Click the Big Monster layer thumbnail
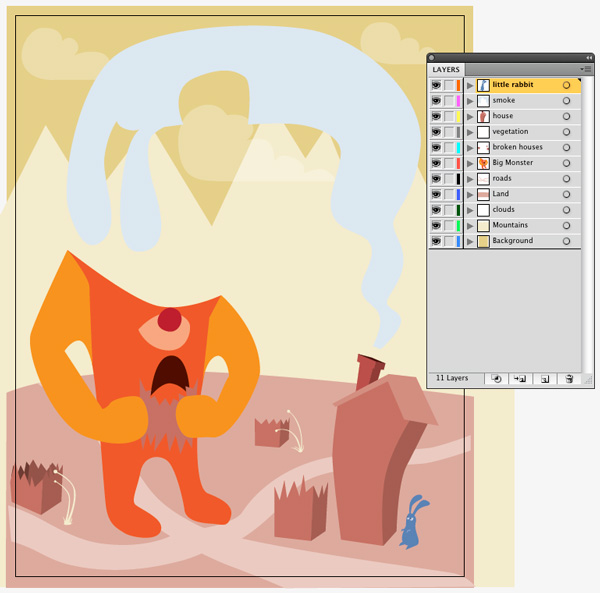600x593 pixels. click(x=483, y=163)
